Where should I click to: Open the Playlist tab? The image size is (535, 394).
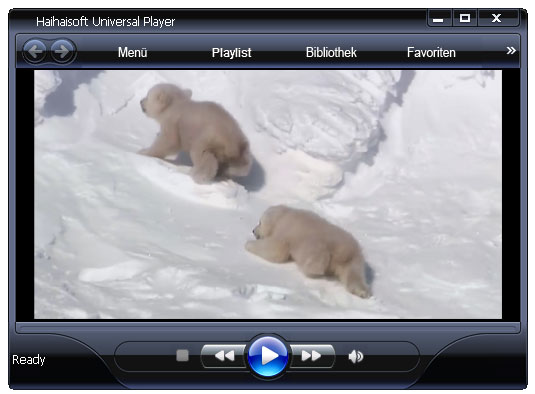231,53
